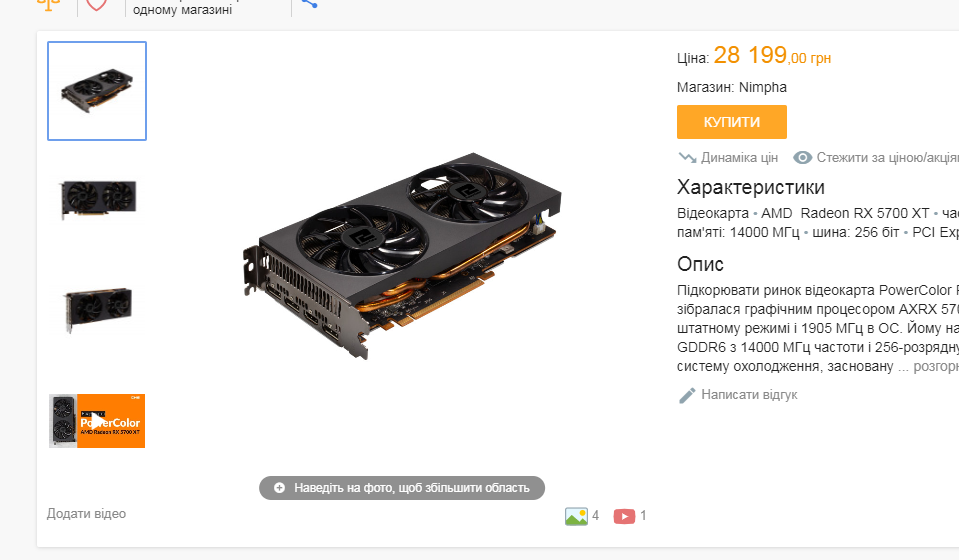Image resolution: width=959 pixels, height=560 pixels.
Task: Select the first angled card thumbnail
Action: click(x=97, y=91)
